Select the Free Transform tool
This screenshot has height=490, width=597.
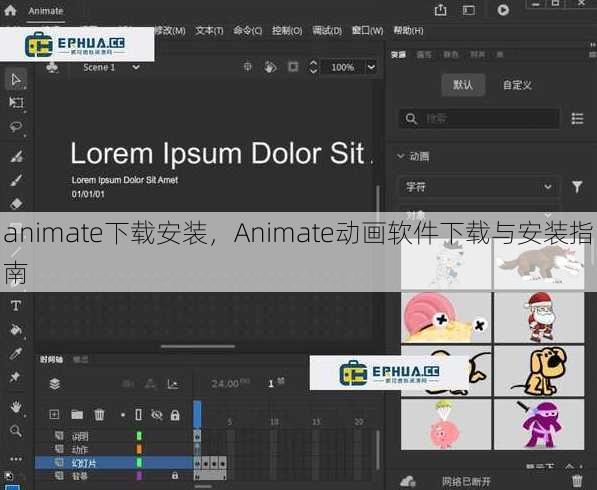(16, 102)
